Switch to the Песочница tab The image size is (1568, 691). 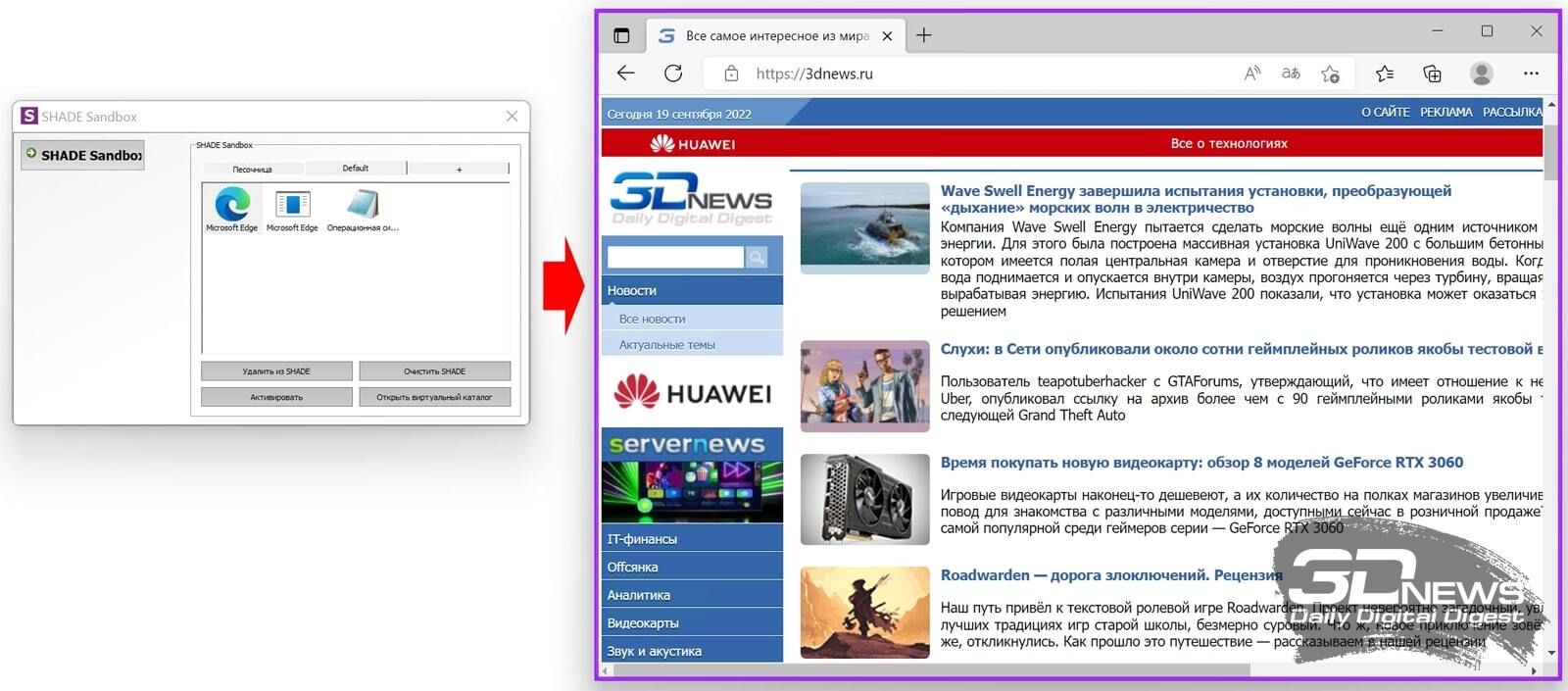point(253,169)
